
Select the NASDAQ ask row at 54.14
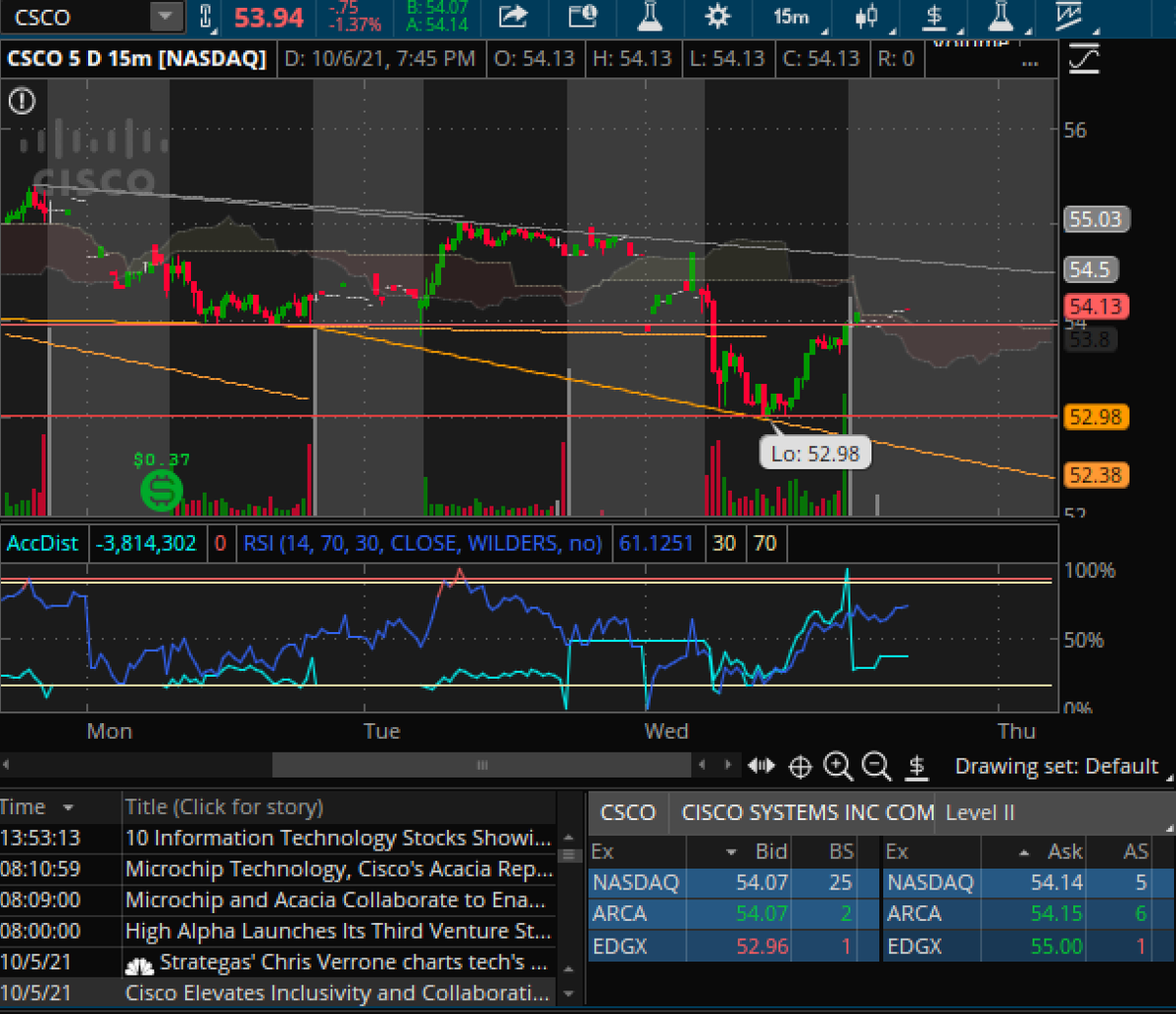tap(1028, 884)
